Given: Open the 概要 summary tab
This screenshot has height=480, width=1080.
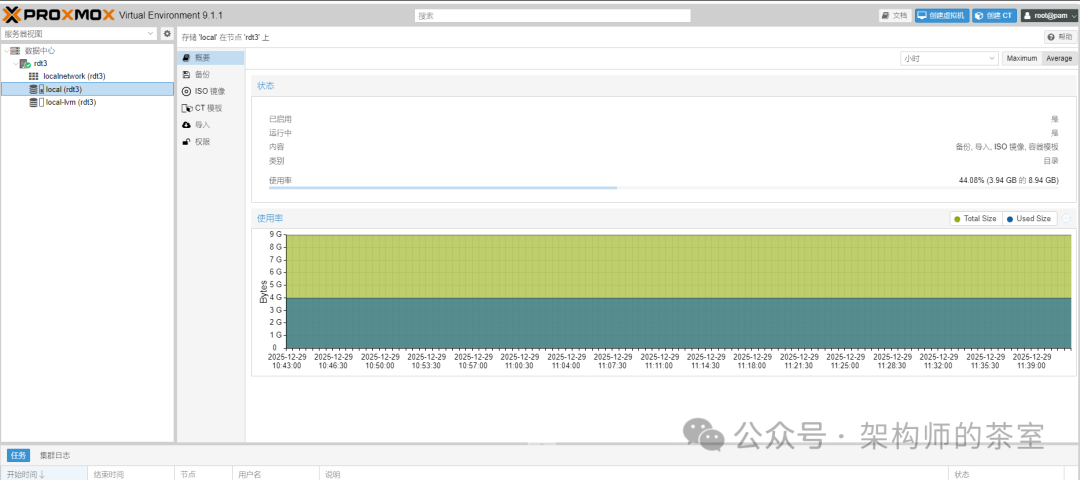Looking at the screenshot, I should (210, 58).
